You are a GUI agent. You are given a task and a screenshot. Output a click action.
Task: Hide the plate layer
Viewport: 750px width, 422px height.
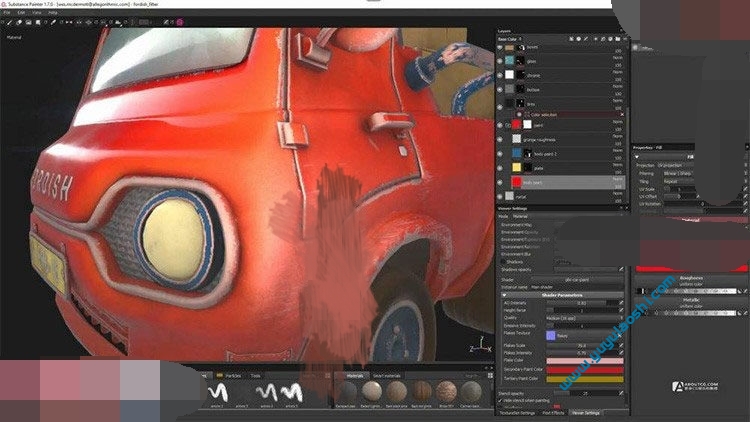[500, 168]
